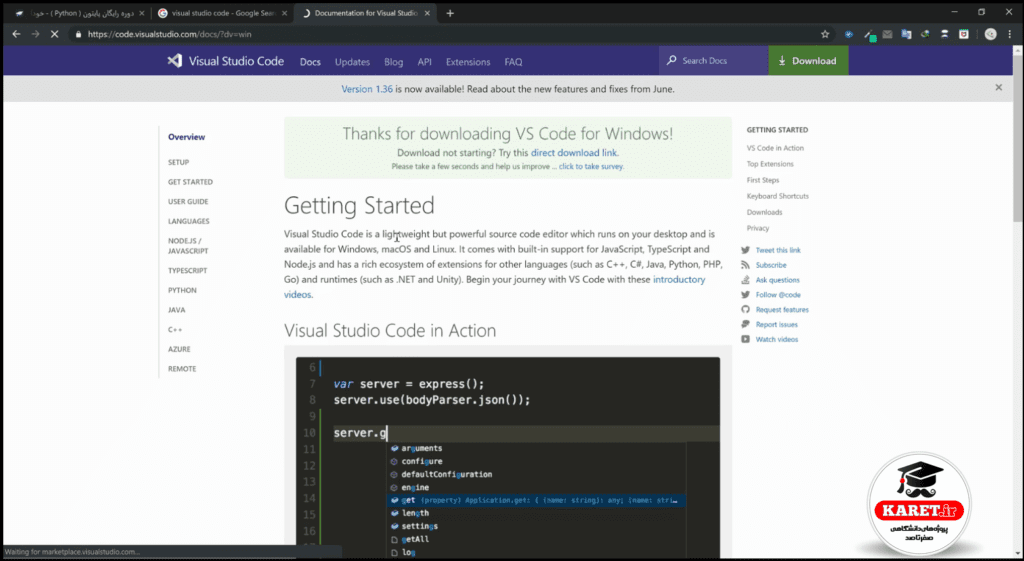Screen dimensions: 1024x561
Task: Click the translate extension icon in toolbar
Action: coord(906,34)
